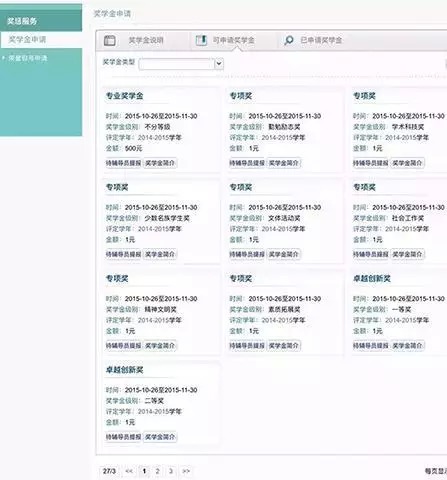Switch to the 奖学金说明 tab
The width and height of the screenshot is (447, 480).
point(146,40)
